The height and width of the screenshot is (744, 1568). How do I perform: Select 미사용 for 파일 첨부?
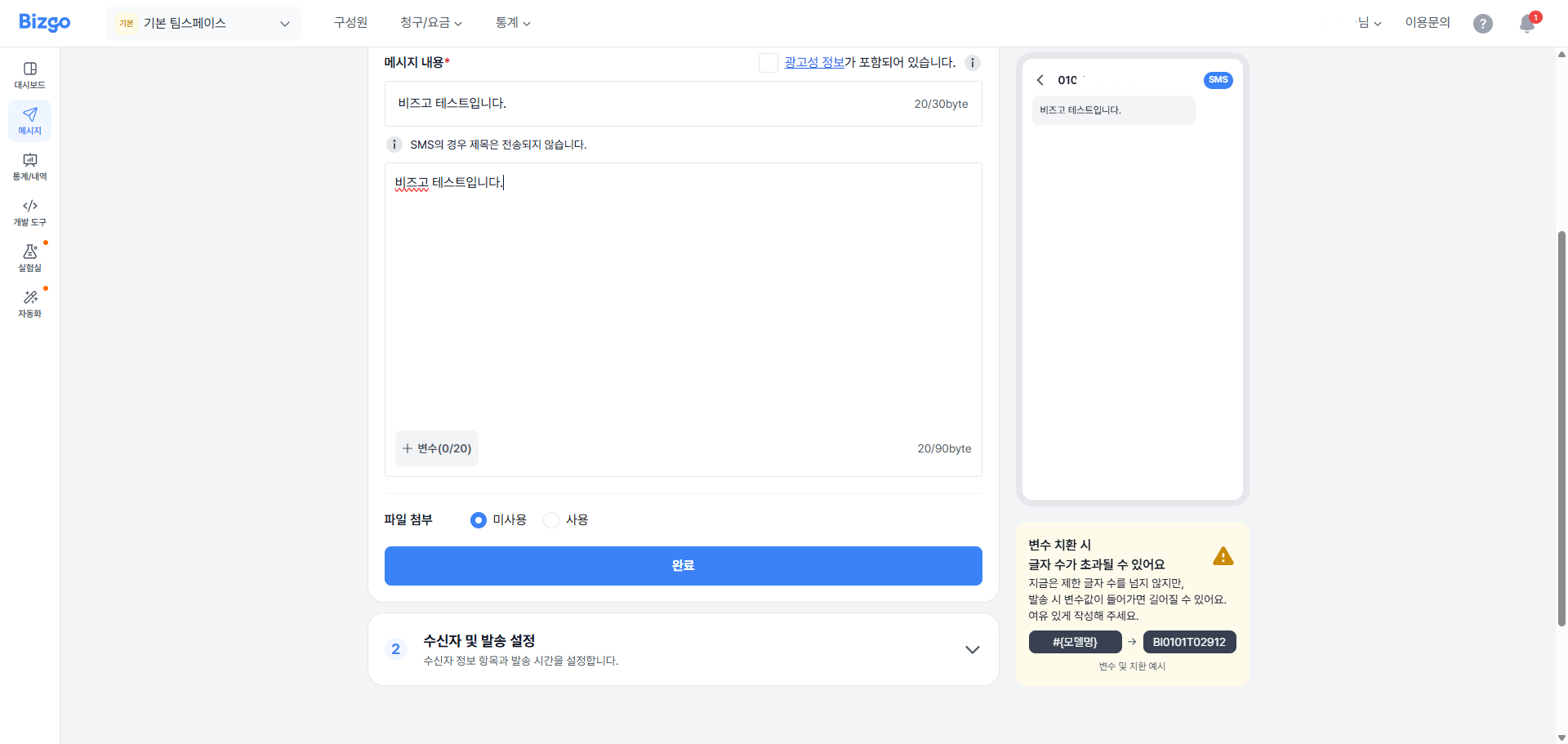[478, 520]
